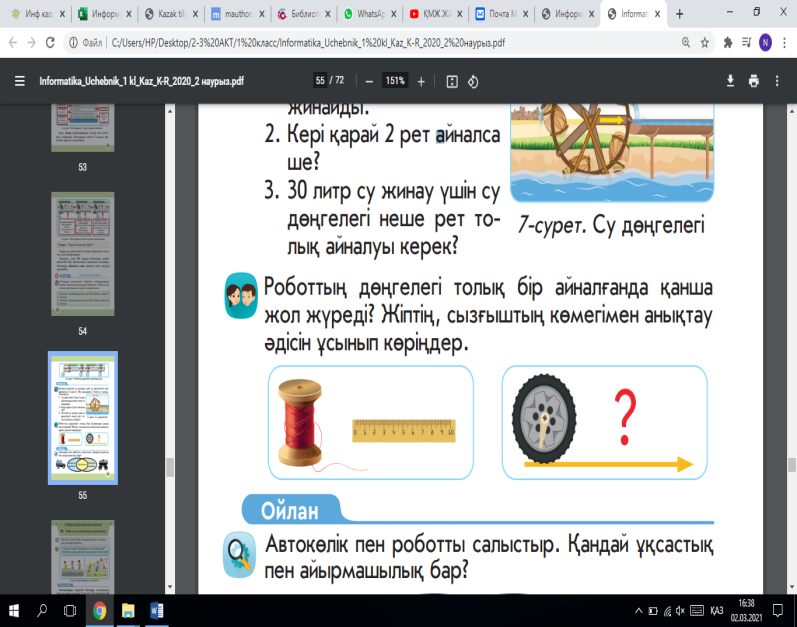Viewport: 797px width, 627px height.
Task: Switch to the WhatsApp tab
Action: 371,14
